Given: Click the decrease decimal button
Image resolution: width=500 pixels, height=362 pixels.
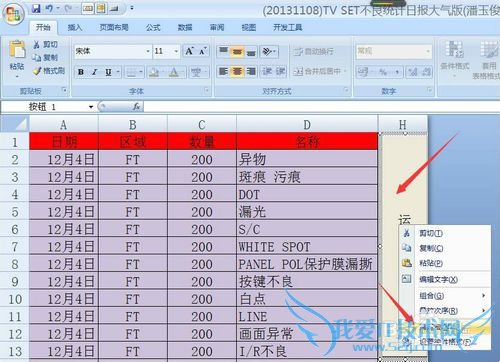Looking at the screenshot, I should point(426,72).
